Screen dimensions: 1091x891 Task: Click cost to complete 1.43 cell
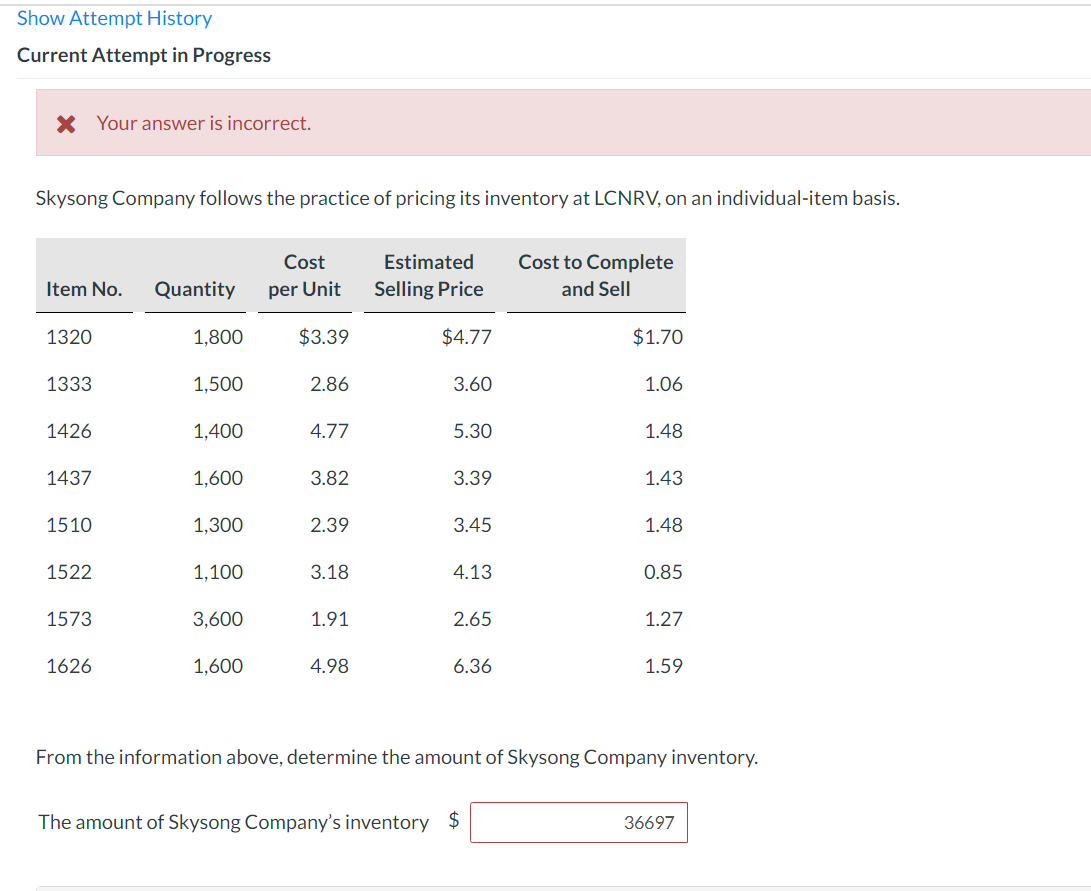click(664, 478)
